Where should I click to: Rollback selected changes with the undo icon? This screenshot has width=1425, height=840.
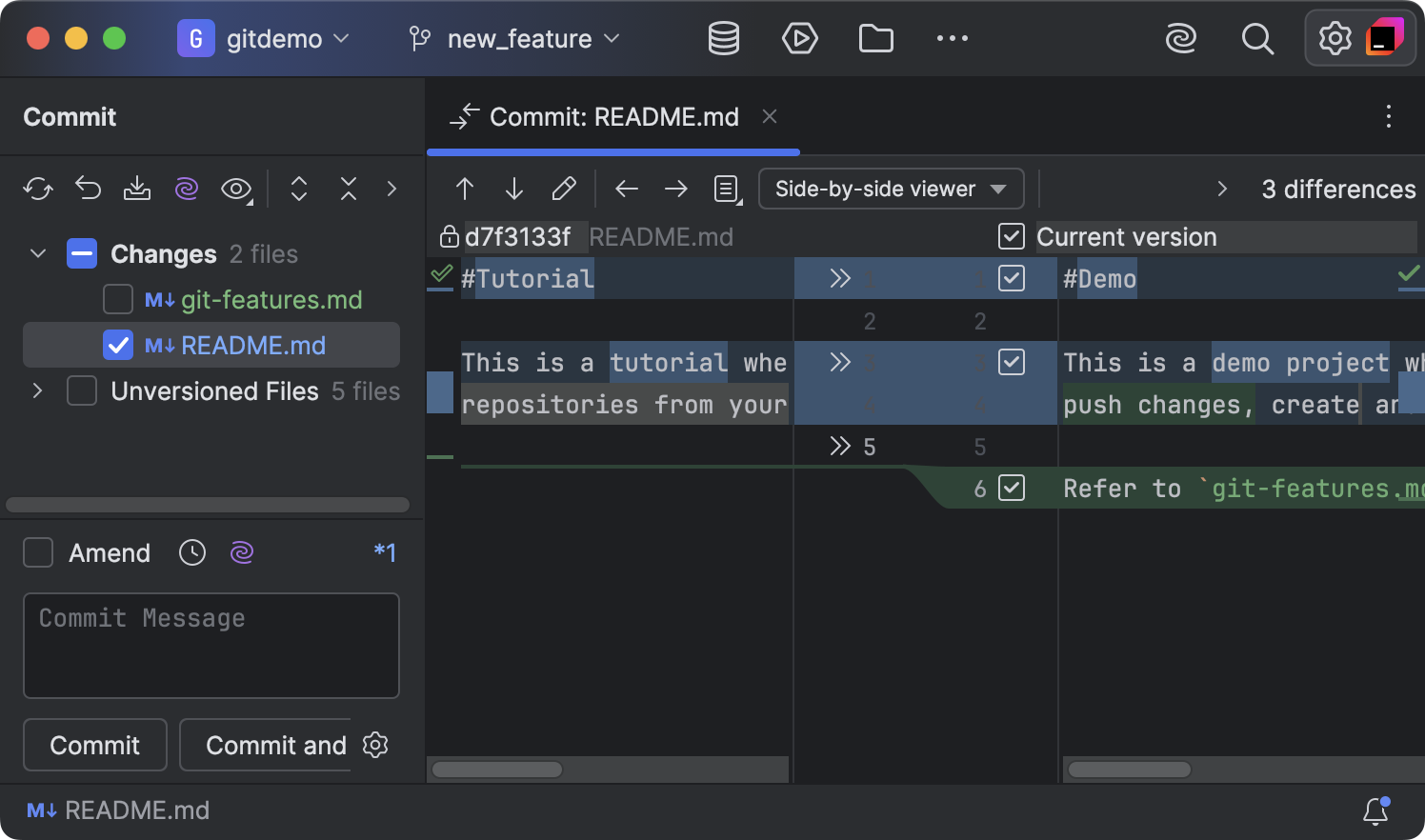88,188
